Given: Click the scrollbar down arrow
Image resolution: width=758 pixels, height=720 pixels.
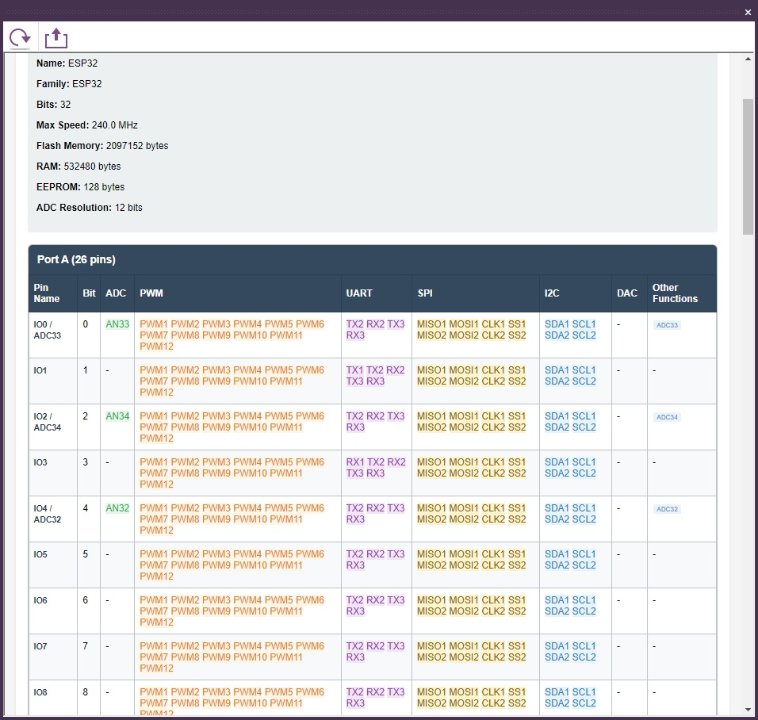Looking at the screenshot, I should pos(748,709).
